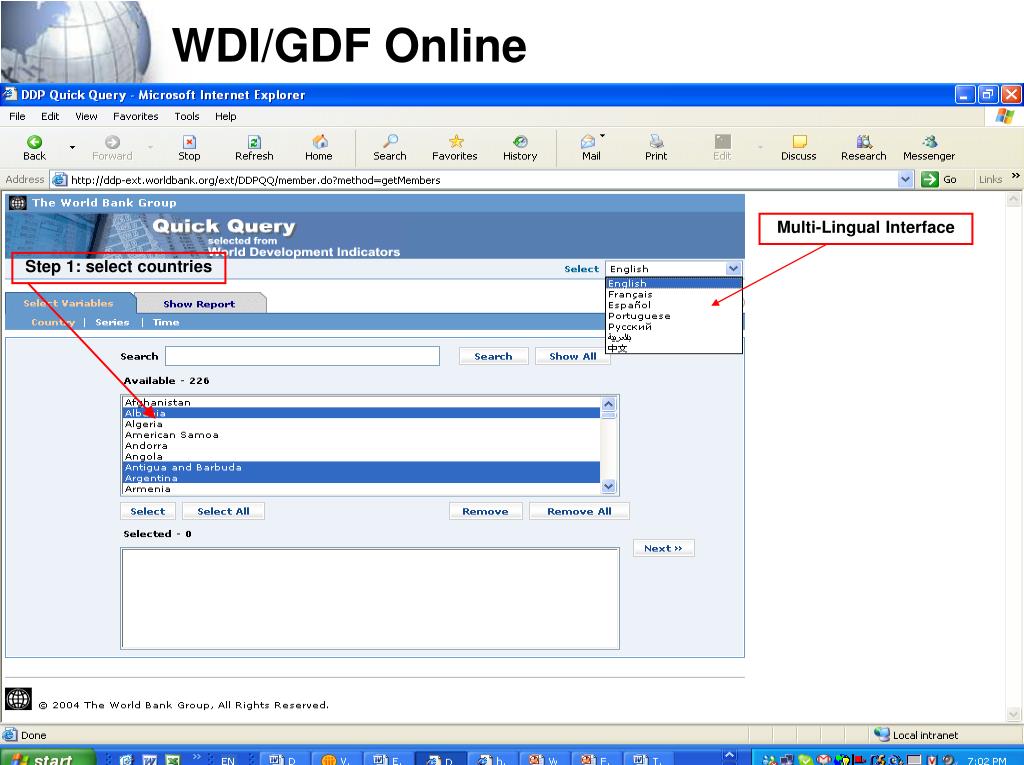Open the Favorites star icon
1024x765 pixels.
point(456,141)
